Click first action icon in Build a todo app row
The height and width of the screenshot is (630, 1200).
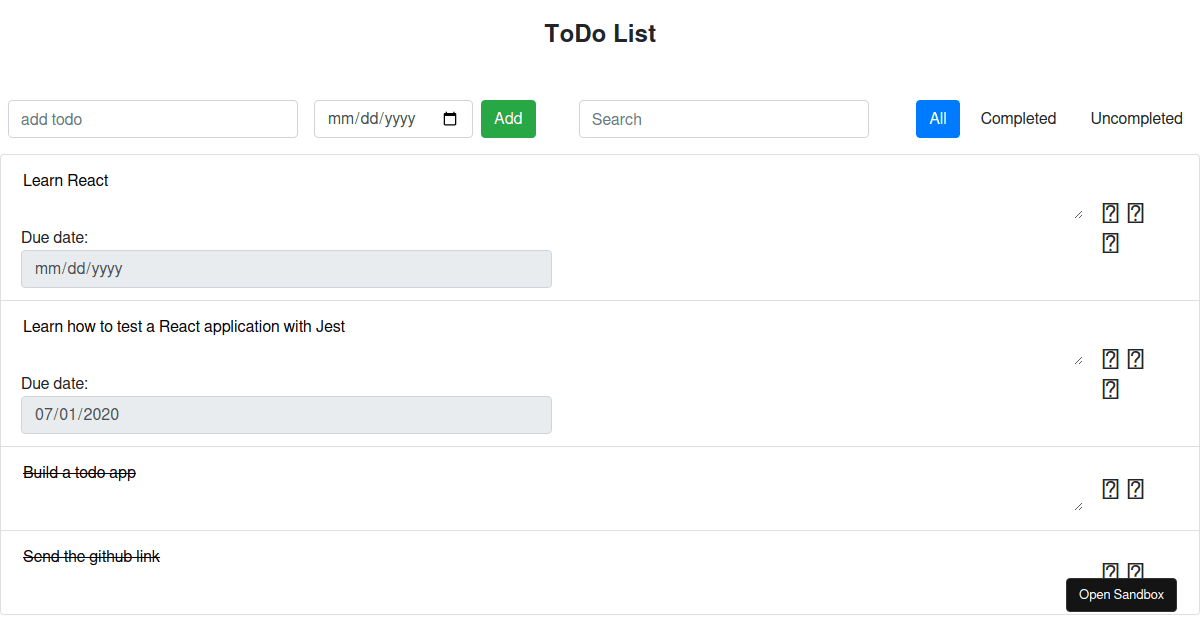point(1110,489)
